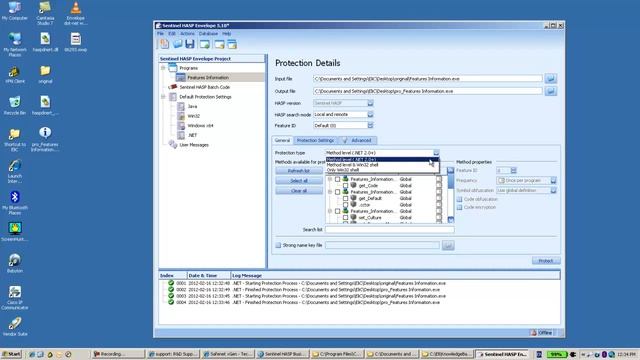
Task: Select Windows x64 tree item
Action: click(200, 126)
